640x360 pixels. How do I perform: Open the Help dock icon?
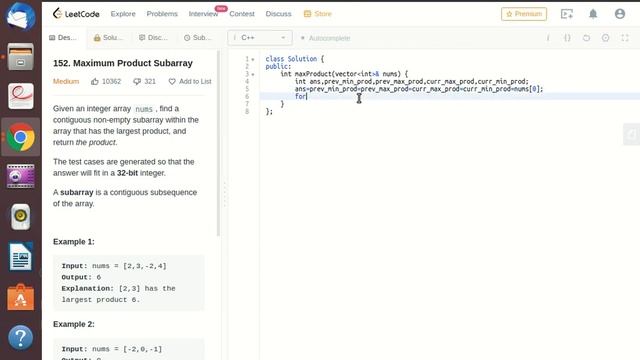pos(20,338)
